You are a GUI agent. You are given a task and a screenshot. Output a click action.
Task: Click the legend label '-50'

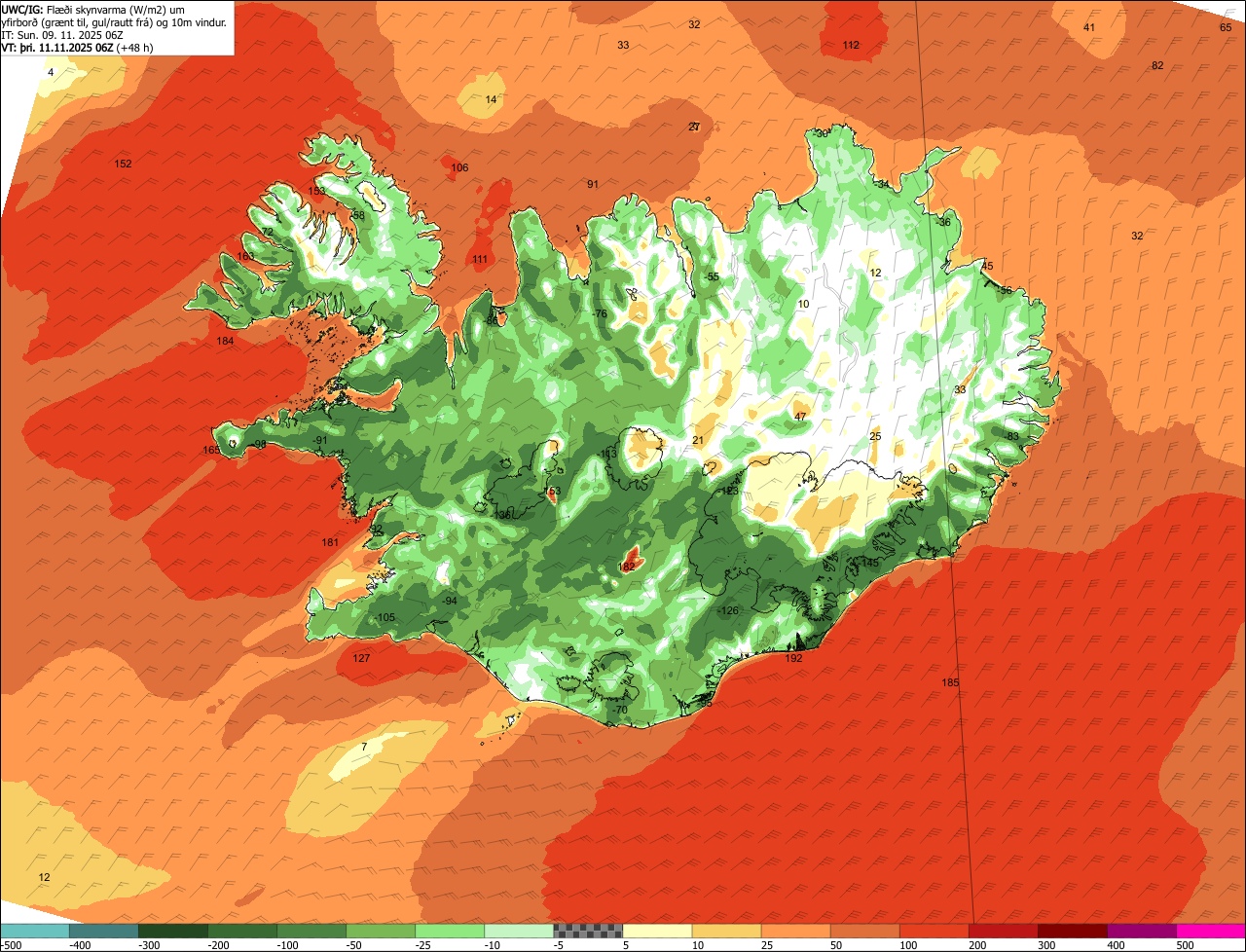pos(353,944)
